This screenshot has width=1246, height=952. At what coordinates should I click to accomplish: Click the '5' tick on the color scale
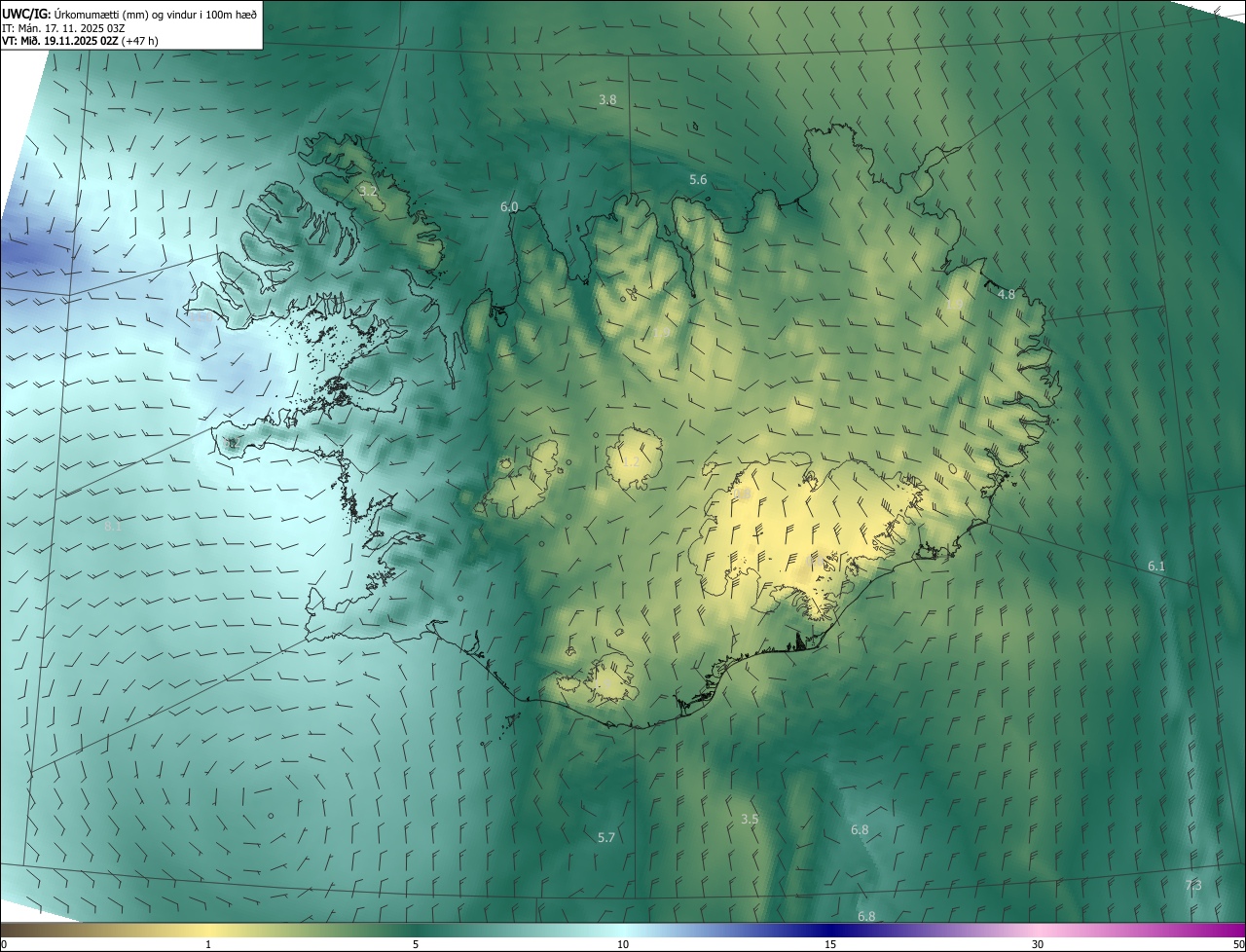pos(416,944)
